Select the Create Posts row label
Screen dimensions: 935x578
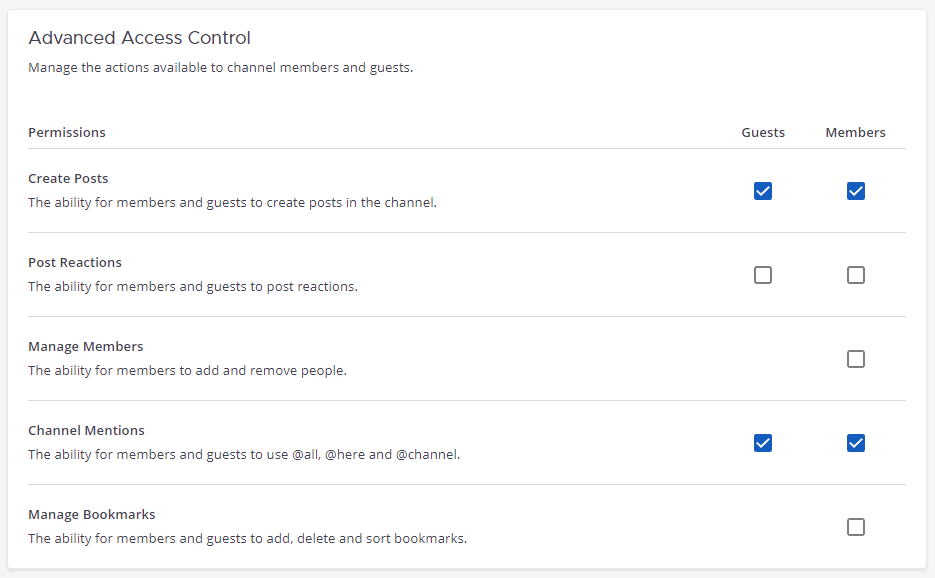pos(68,178)
